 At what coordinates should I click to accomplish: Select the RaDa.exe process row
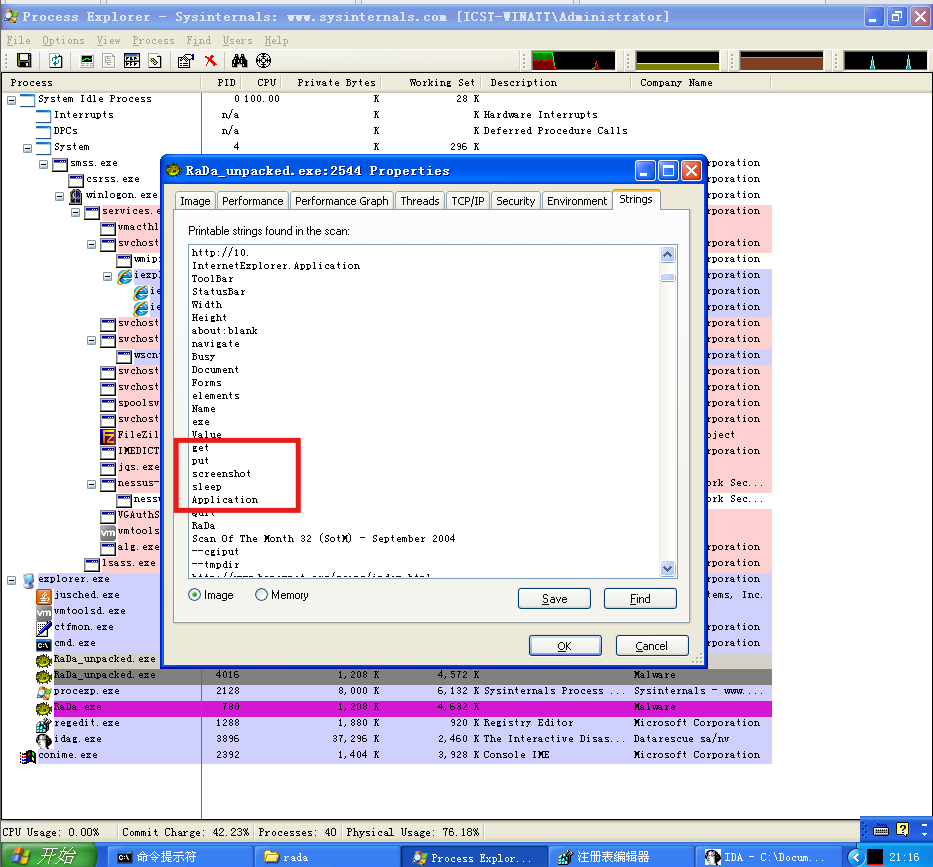pos(386,708)
